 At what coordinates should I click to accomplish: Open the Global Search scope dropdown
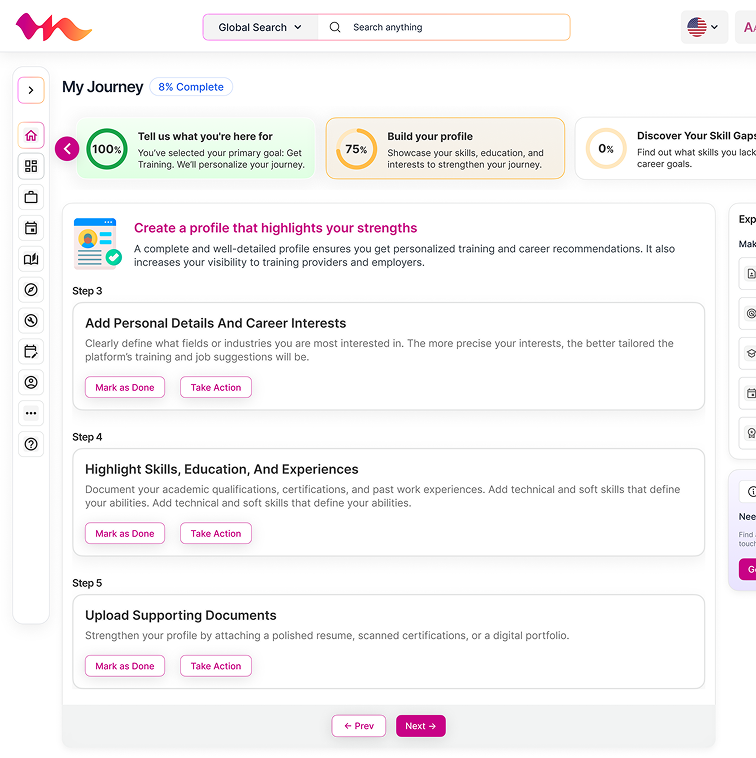coord(260,28)
